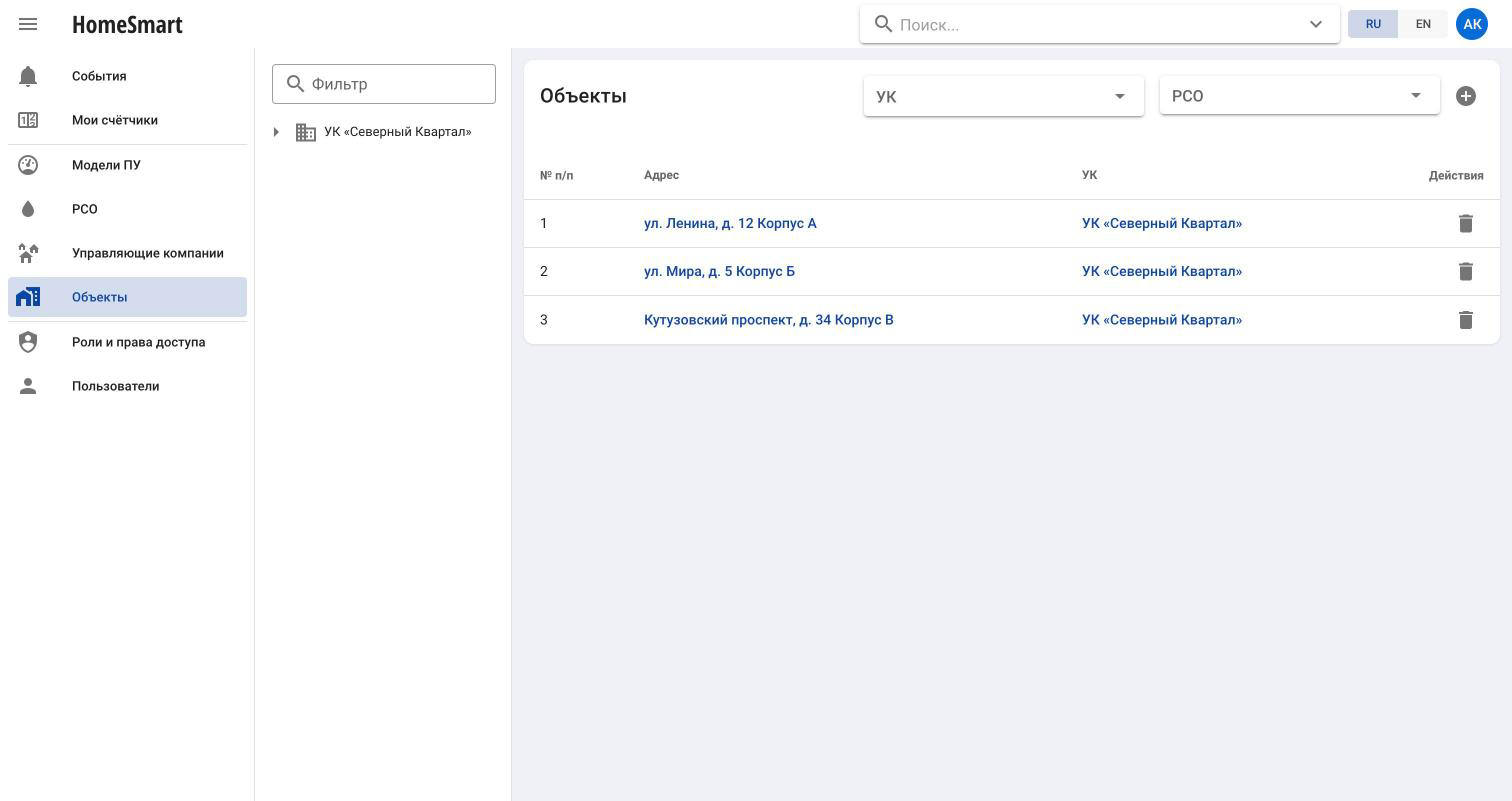Switch language to RU

coord(1373,24)
